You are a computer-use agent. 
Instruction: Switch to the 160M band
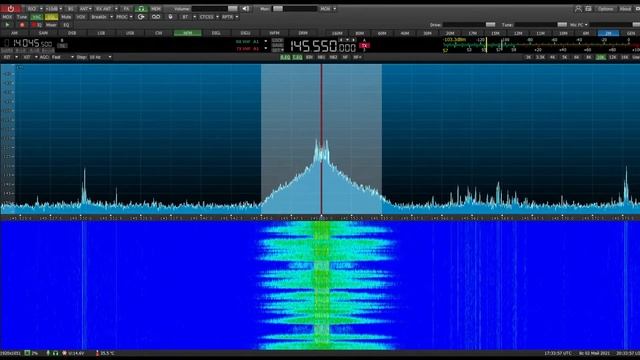pos(337,33)
